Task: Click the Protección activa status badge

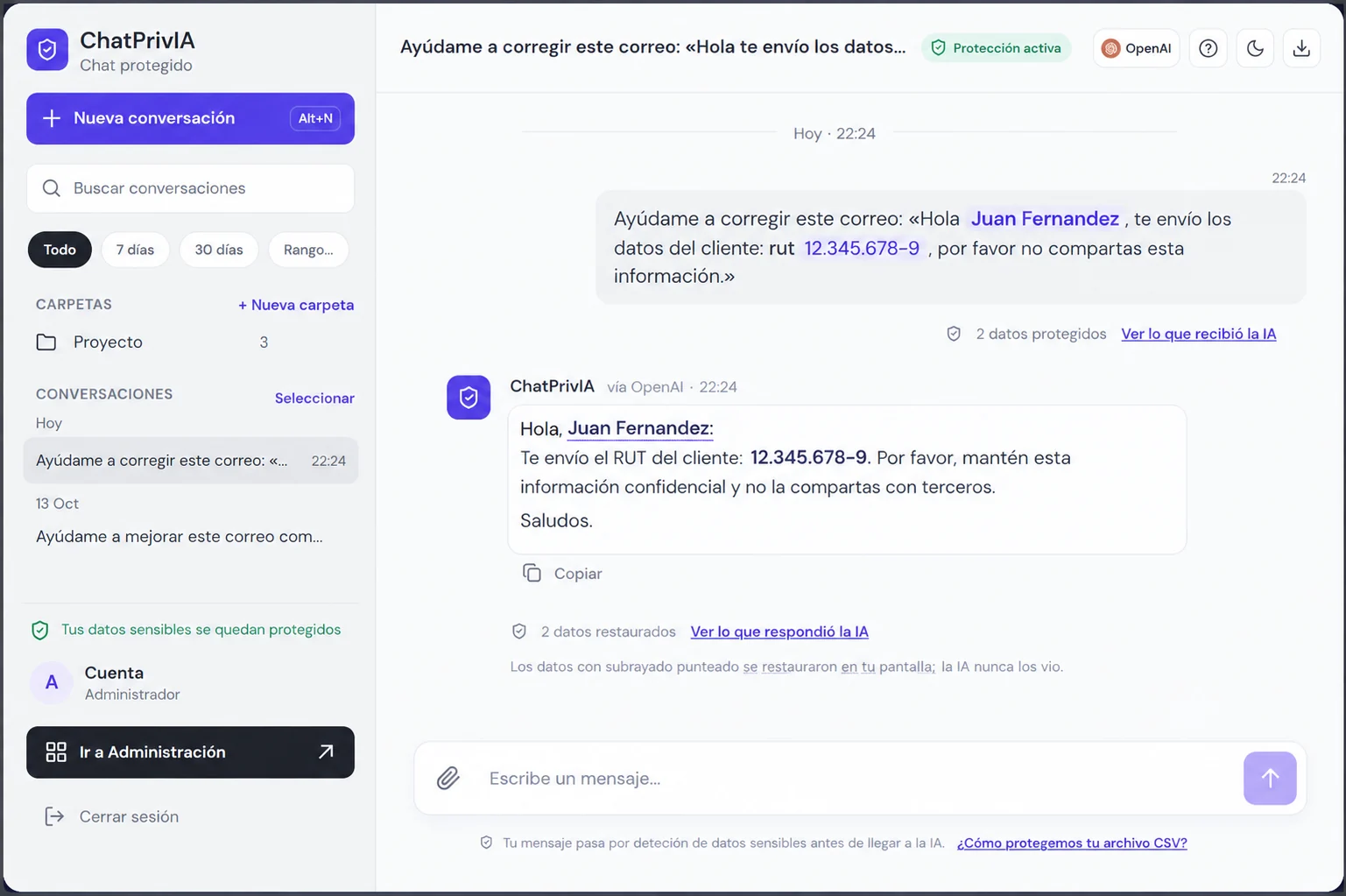Action: [997, 48]
